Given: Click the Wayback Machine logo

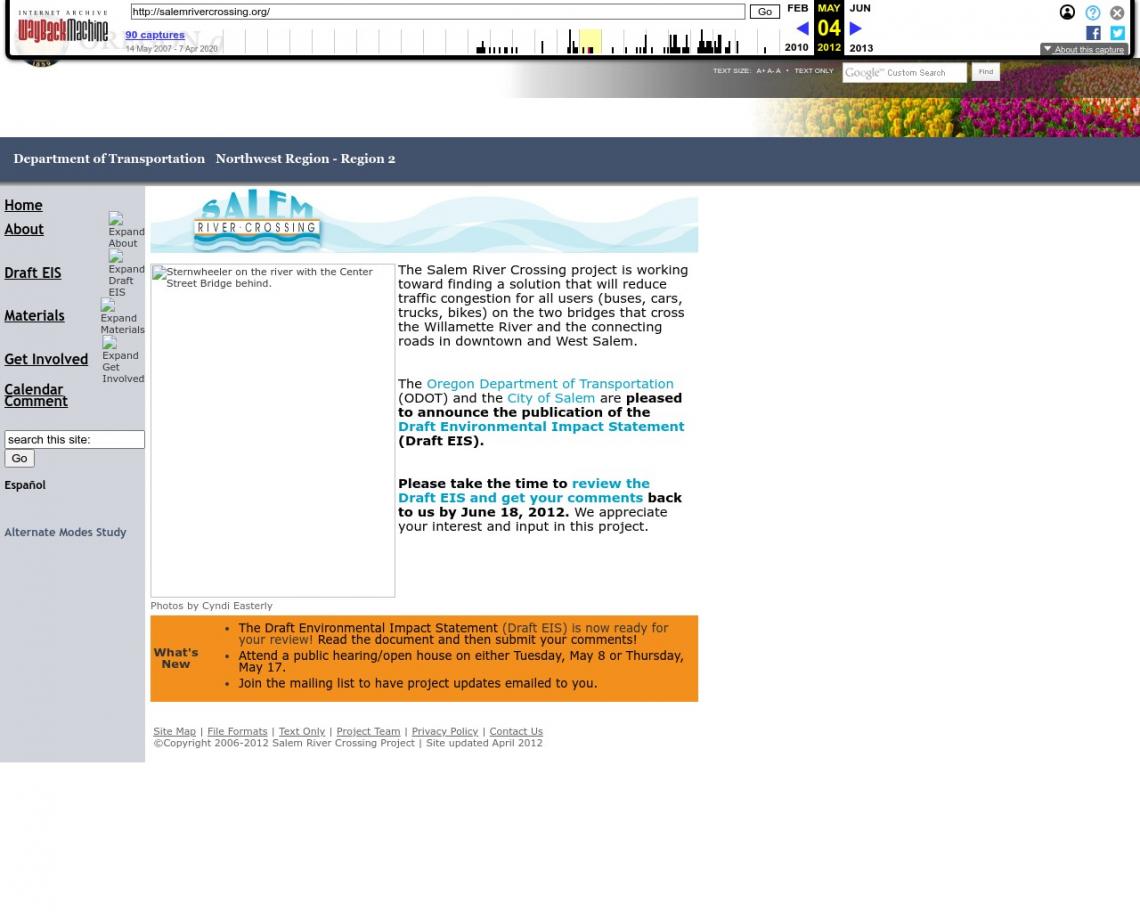Looking at the screenshot, I should (63, 26).
